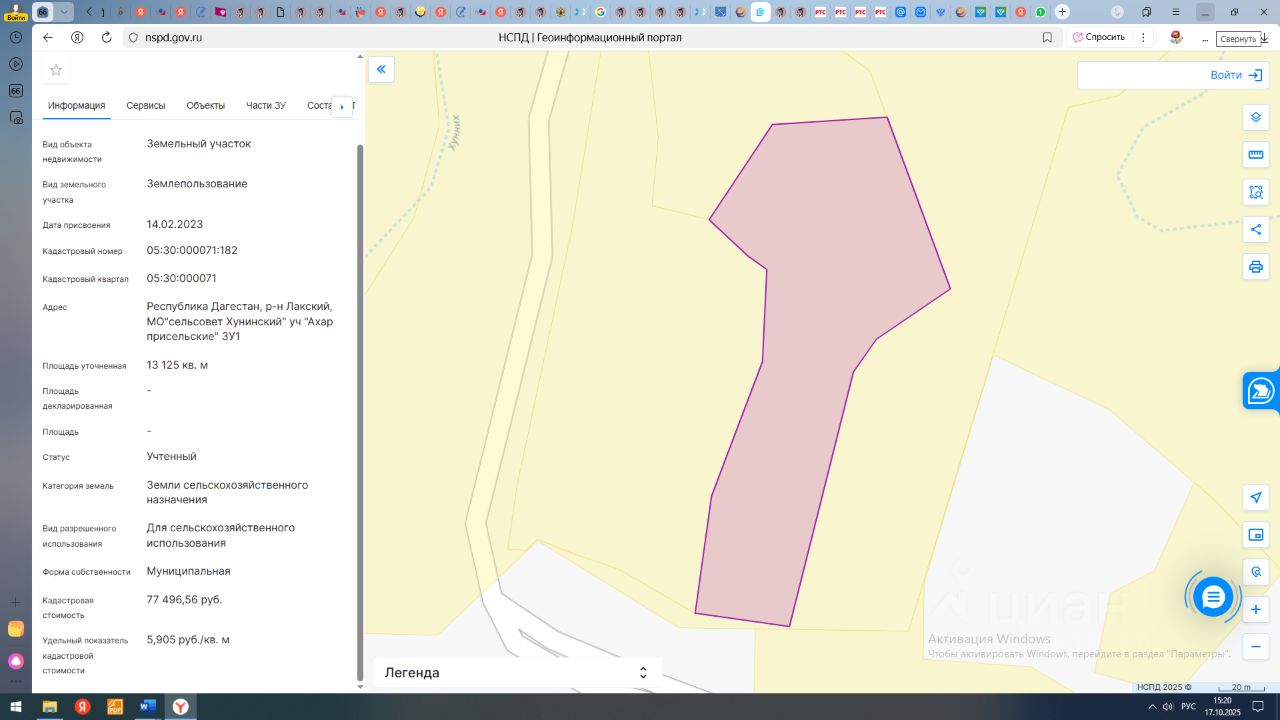This screenshot has width=1280, height=720.
Task: Expand the Легенда panel
Action: [517, 673]
